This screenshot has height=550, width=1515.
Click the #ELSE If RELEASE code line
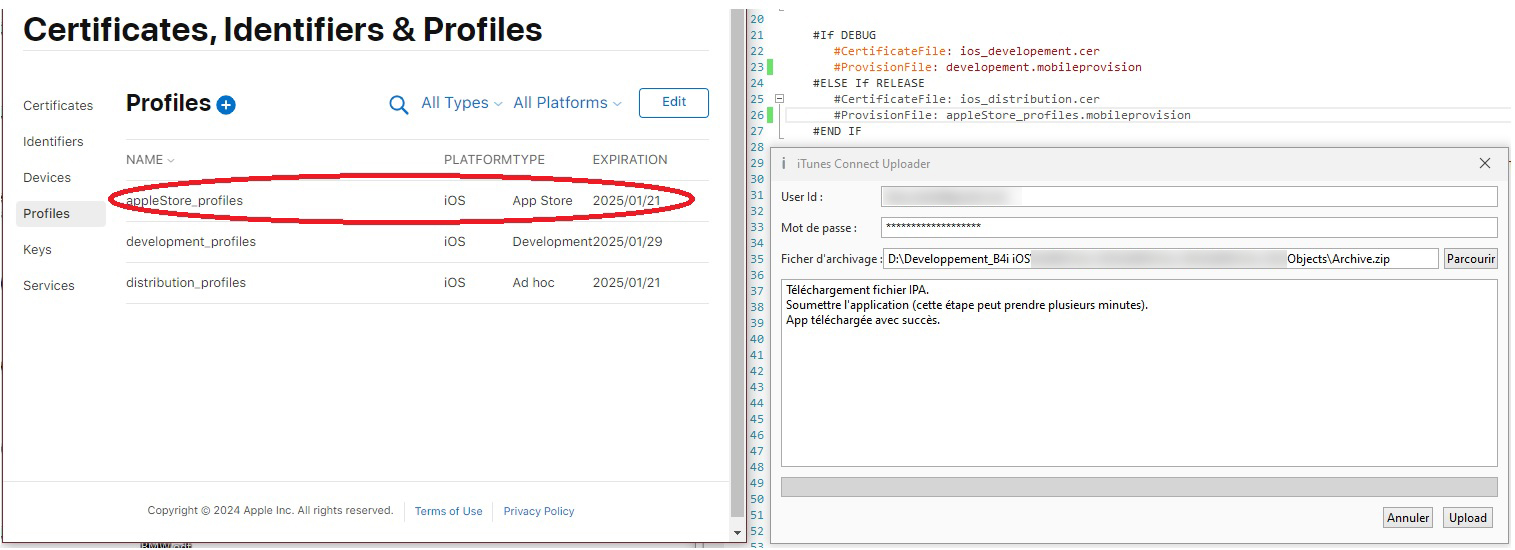click(x=869, y=83)
